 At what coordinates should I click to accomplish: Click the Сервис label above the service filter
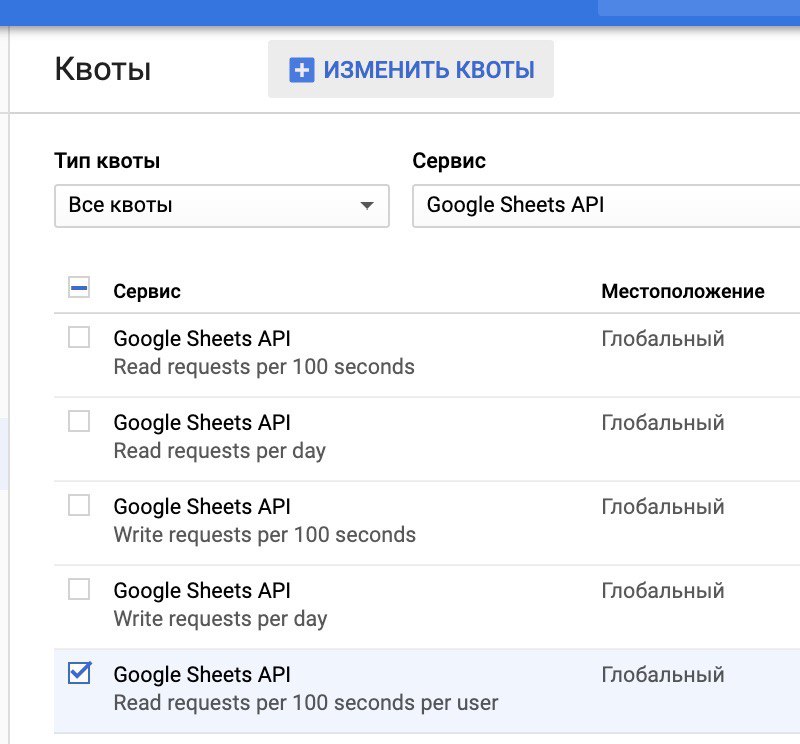(x=449, y=161)
